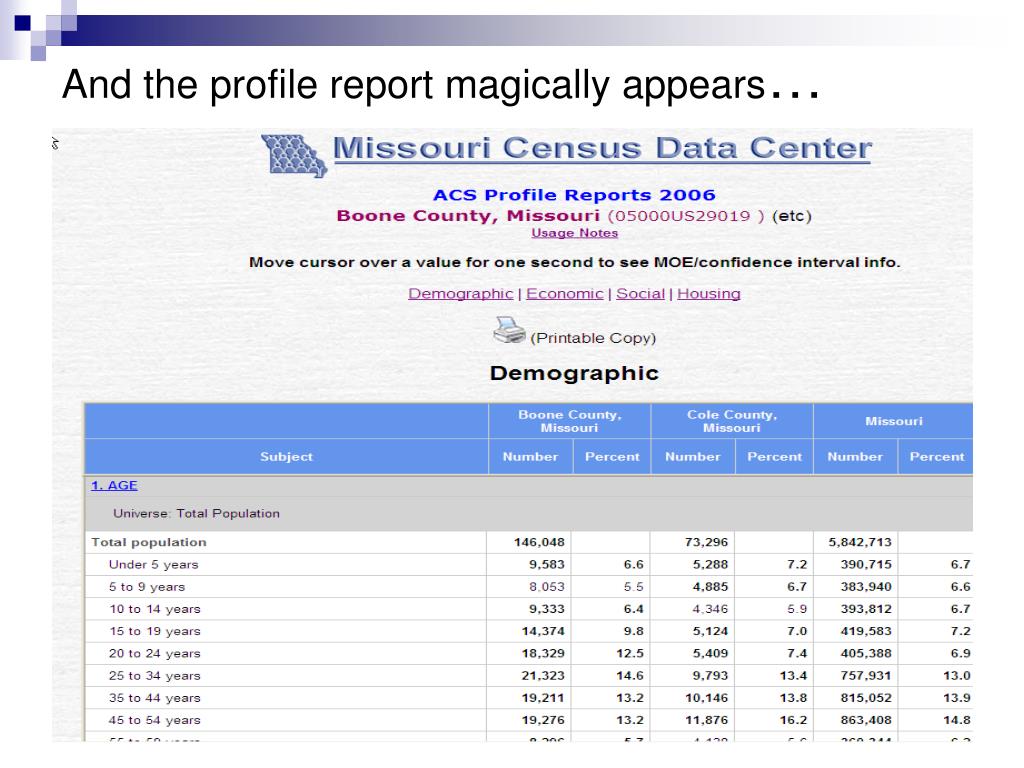1024x768 pixels.
Task: Click Cole total population value 73,296
Action: pos(707,542)
